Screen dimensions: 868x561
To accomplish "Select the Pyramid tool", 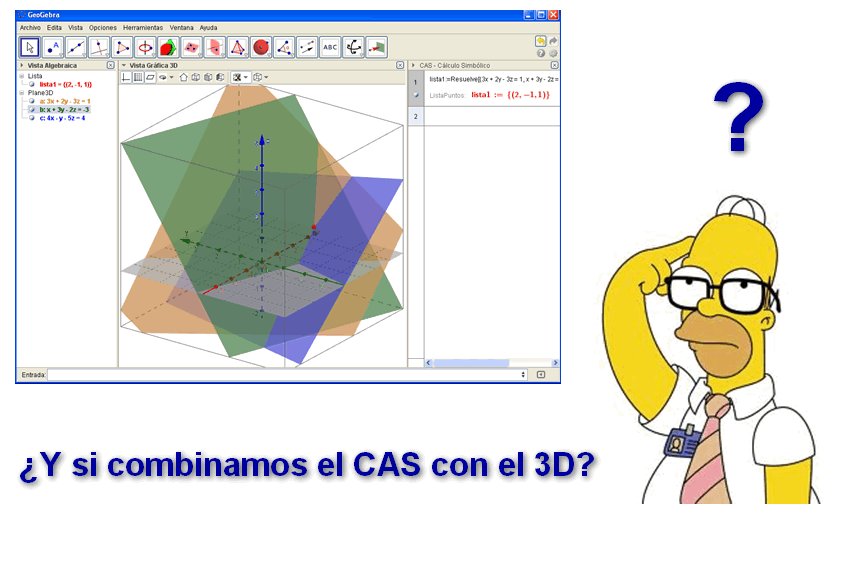I will point(237,48).
